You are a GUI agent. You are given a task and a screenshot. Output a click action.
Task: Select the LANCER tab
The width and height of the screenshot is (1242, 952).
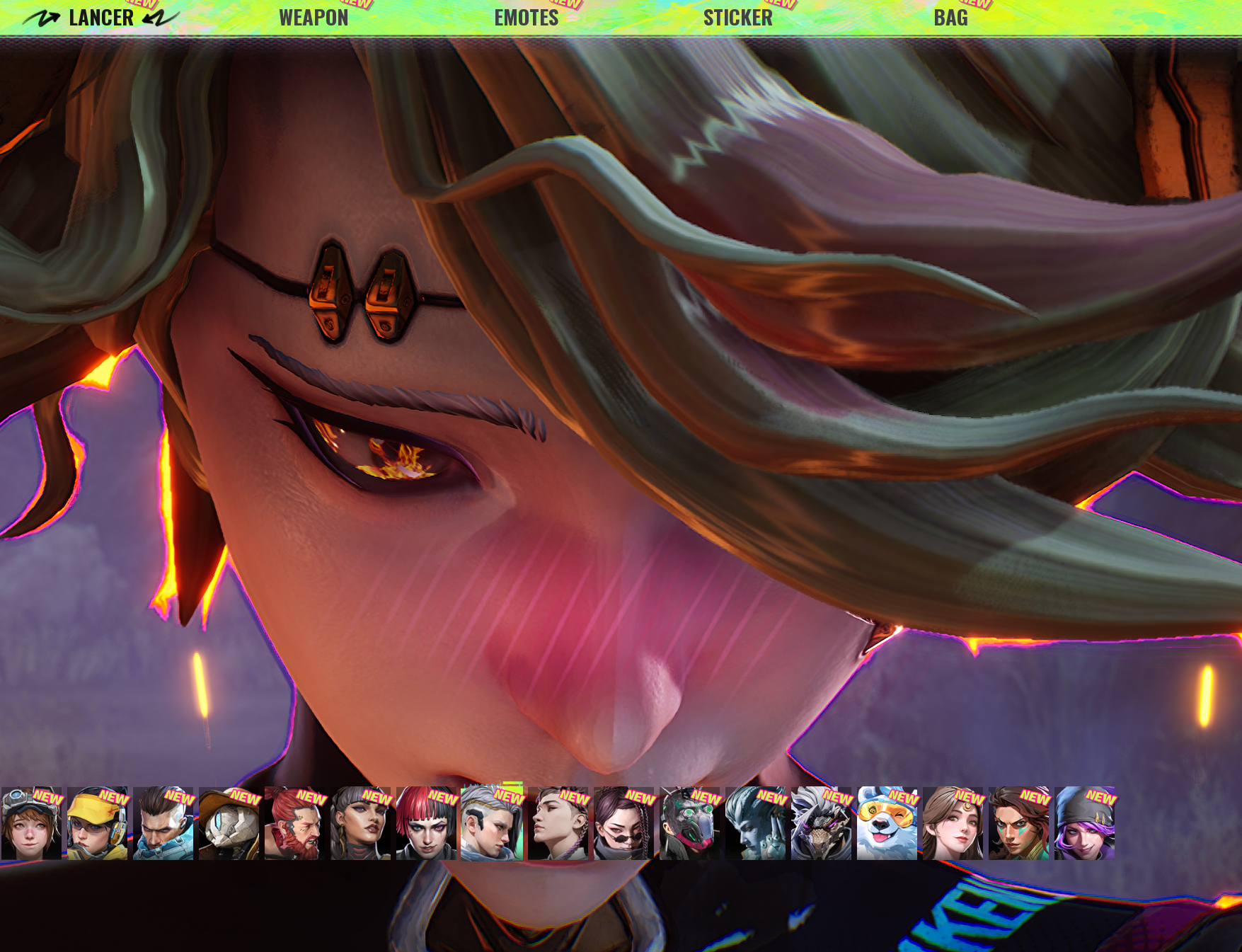pos(101,18)
